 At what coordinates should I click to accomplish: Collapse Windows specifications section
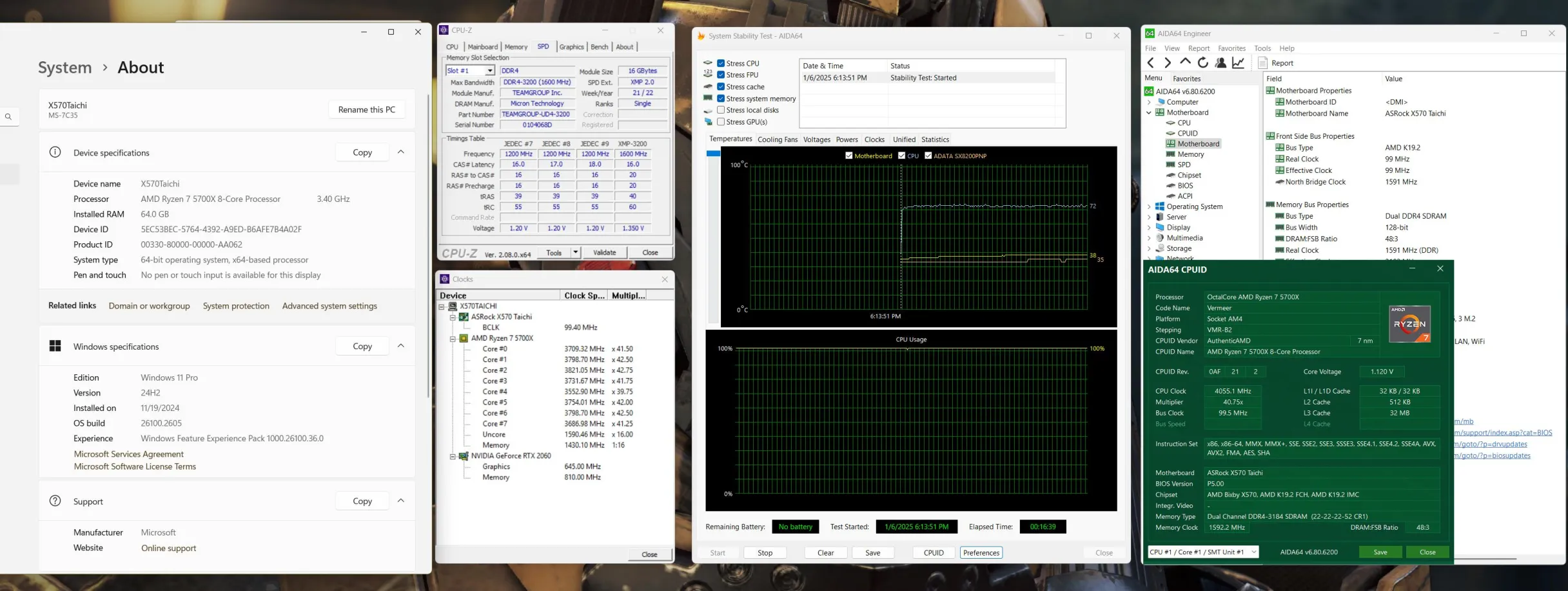click(401, 346)
